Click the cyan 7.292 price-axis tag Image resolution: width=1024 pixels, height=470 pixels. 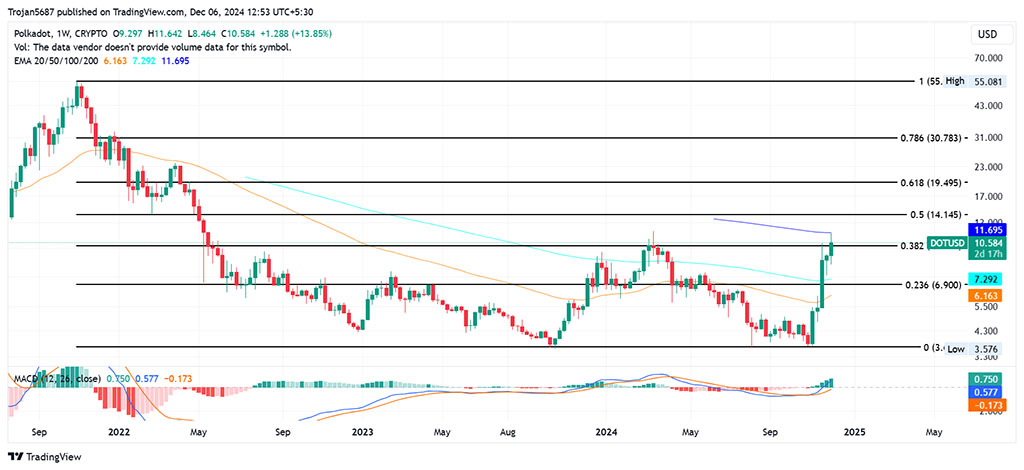coord(986,279)
